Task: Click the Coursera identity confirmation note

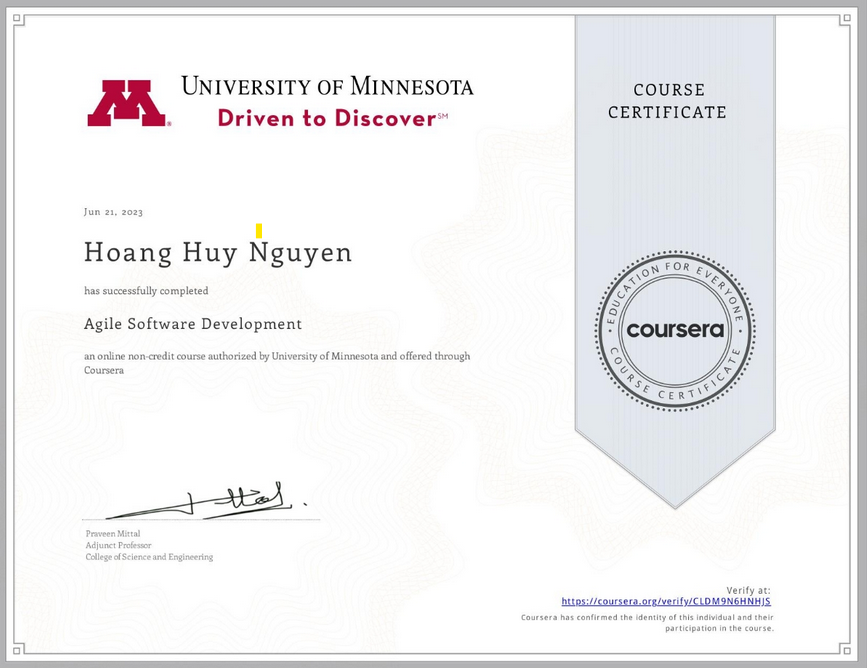Action: point(647,622)
